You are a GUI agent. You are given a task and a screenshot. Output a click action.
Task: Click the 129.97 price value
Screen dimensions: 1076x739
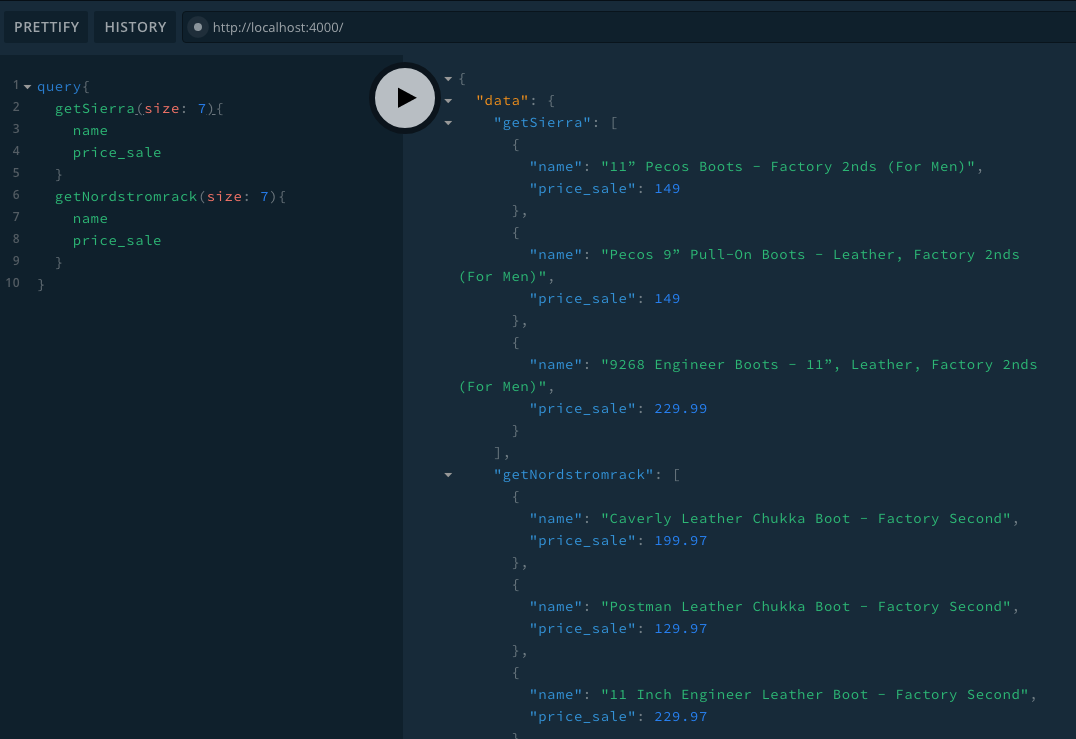(681, 629)
